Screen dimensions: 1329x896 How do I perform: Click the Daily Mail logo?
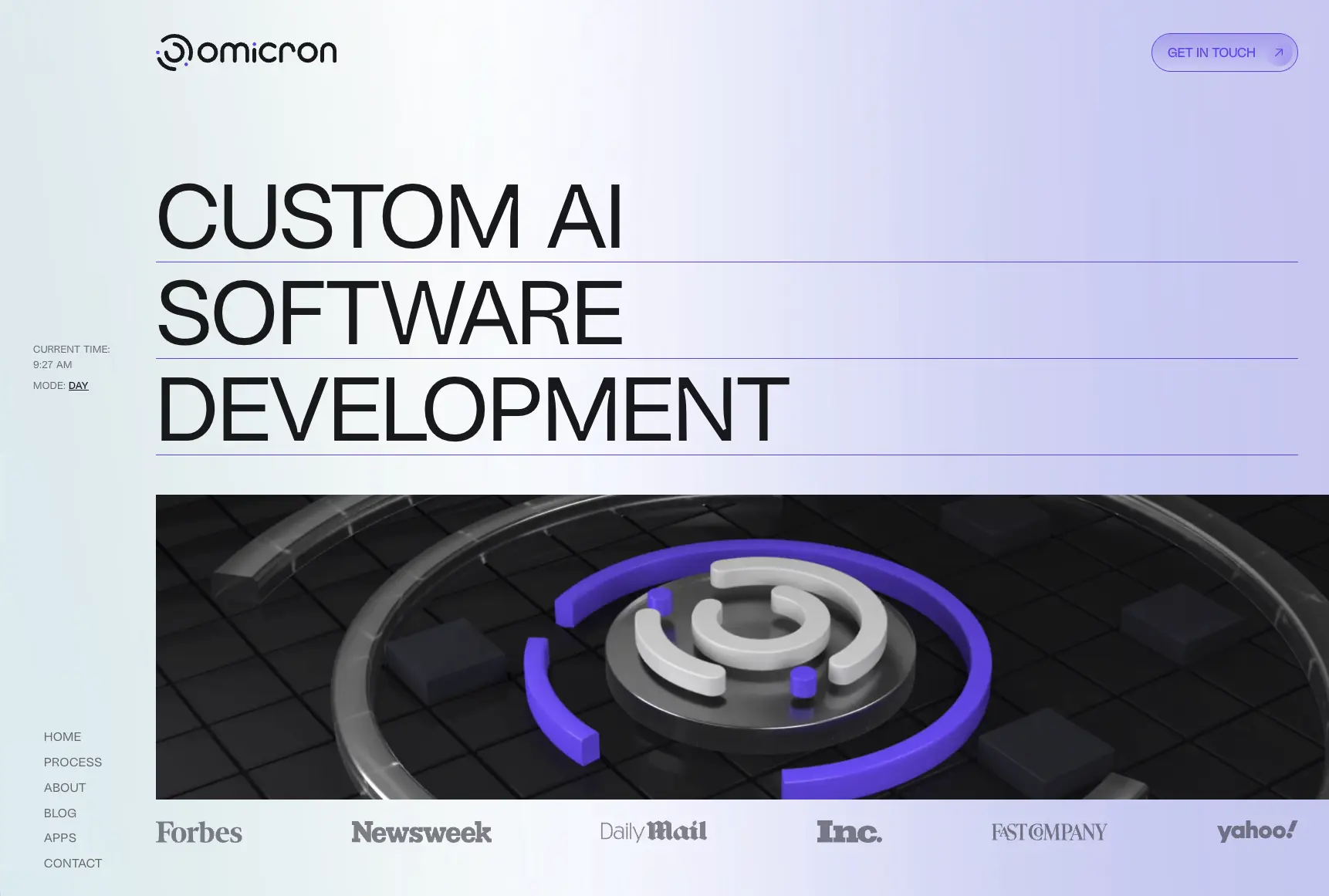point(654,831)
